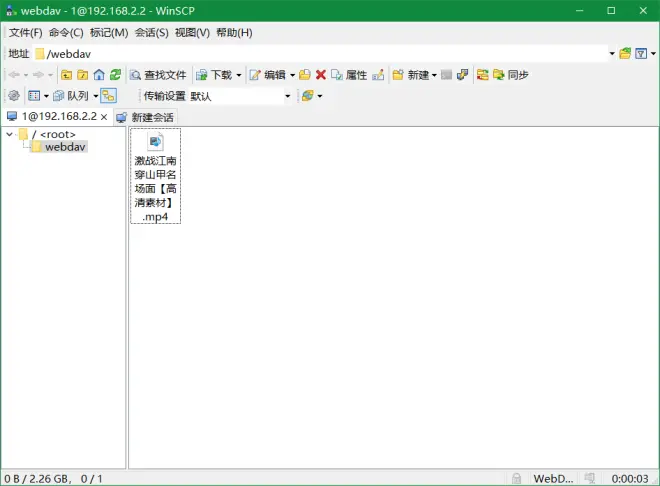Open the 队列 dropdown arrow
The width and height of the screenshot is (660, 486).
(96, 96)
